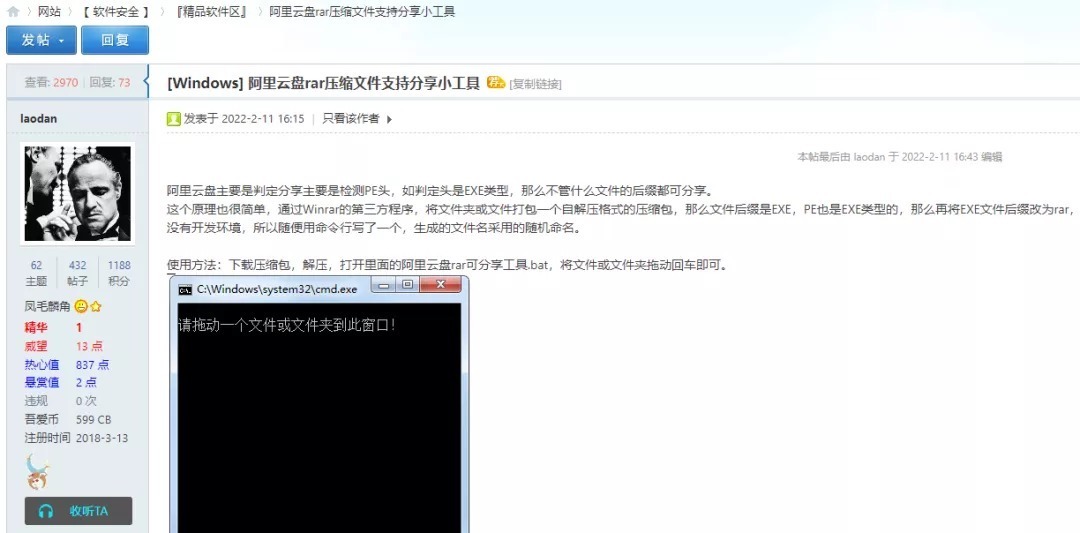1080x533 pixels.
Task: Open the 发帖 dropdown button
Action: click(x=41, y=40)
